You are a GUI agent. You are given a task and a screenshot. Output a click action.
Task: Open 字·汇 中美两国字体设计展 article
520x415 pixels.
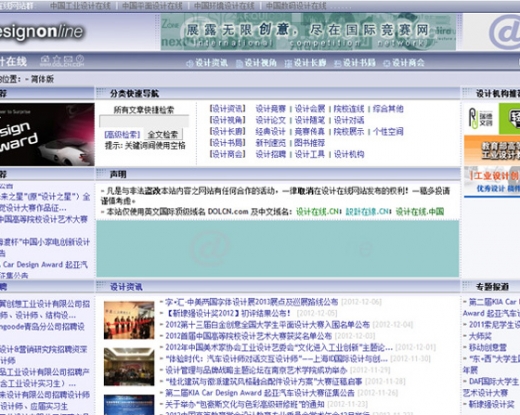point(252,302)
